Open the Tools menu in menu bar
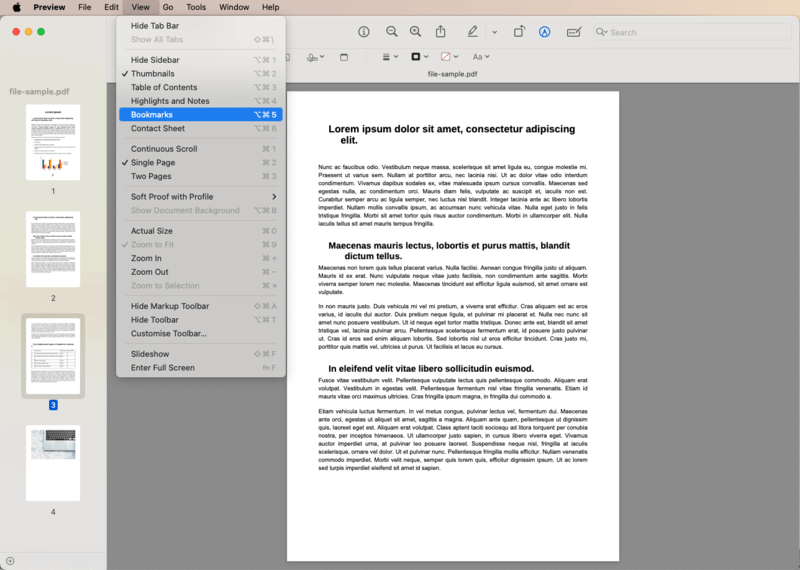Screen dimensions: 800x570 (196, 7)
